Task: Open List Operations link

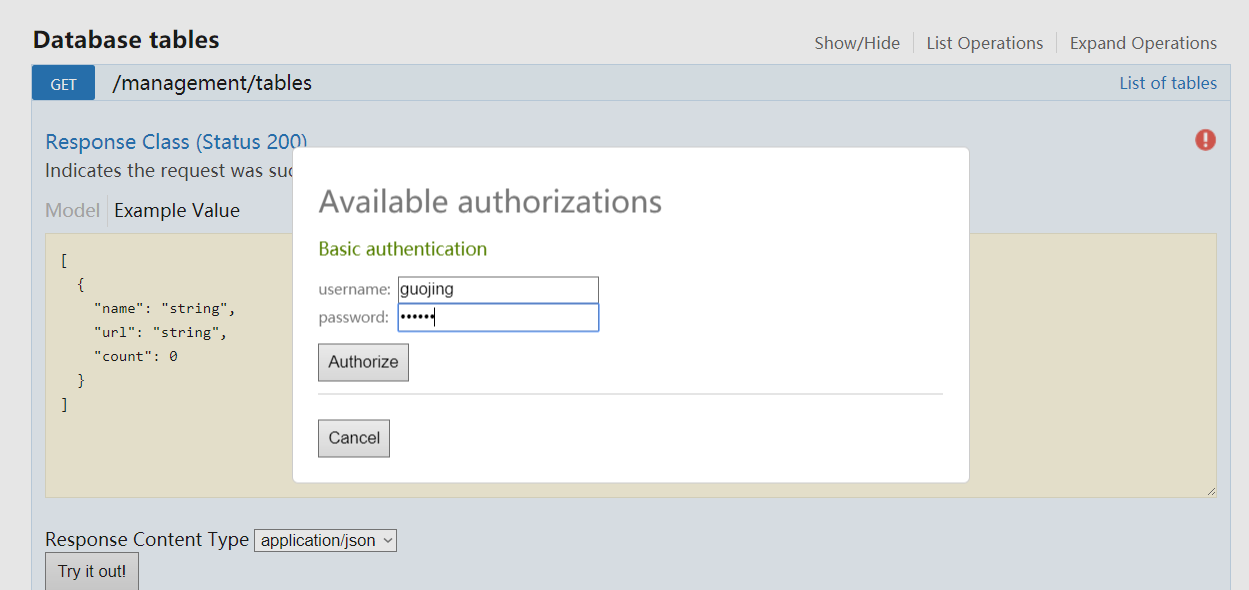Action: pyautogui.click(x=984, y=43)
